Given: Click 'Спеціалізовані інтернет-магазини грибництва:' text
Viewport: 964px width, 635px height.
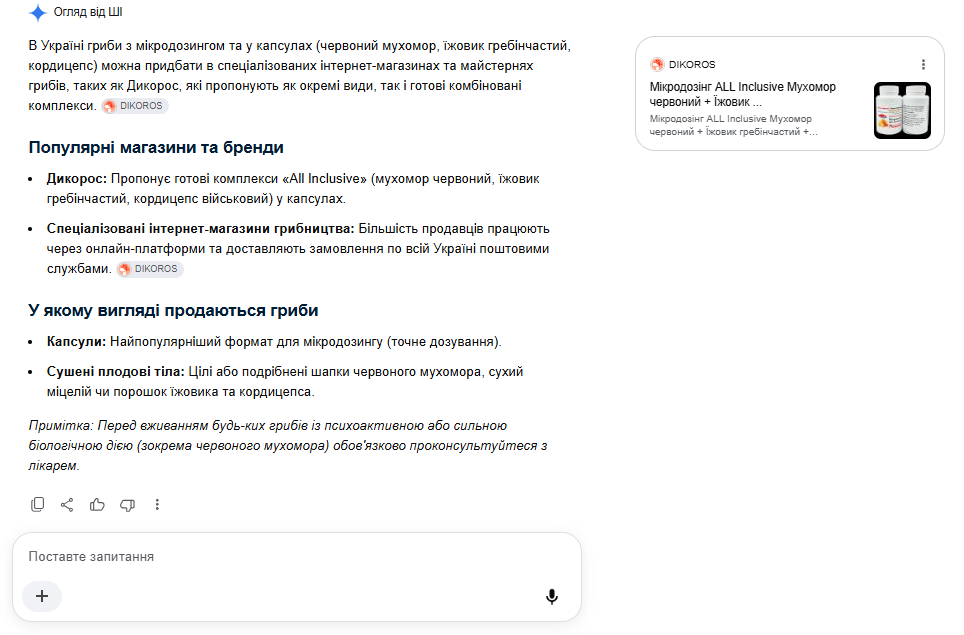Looking at the screenshot, I should tap(200, 229).
